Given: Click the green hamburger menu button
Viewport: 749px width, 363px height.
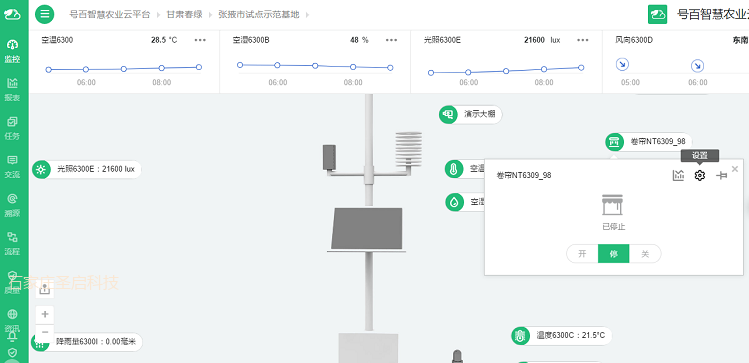Looking at the screenshot, I should pyautogui.click(x=44, y=14).
